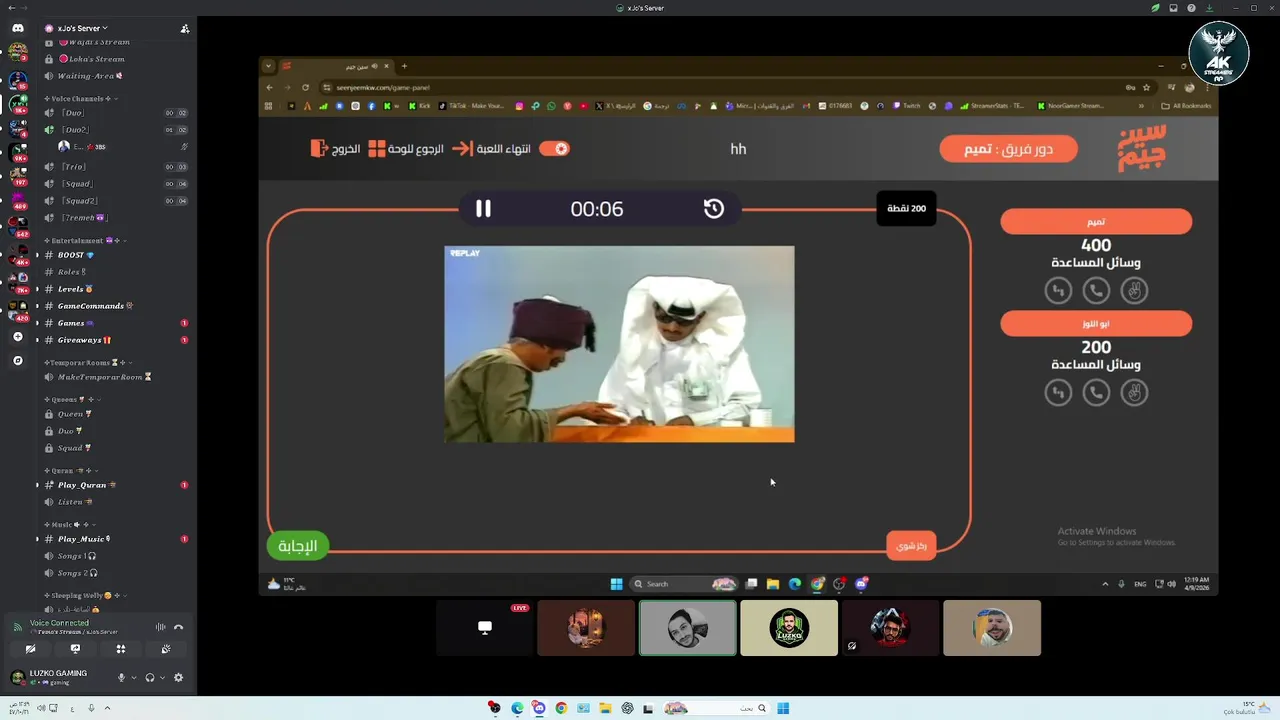Click the add a server plus icon
The image size is (1280, 720).
point(18,337)
